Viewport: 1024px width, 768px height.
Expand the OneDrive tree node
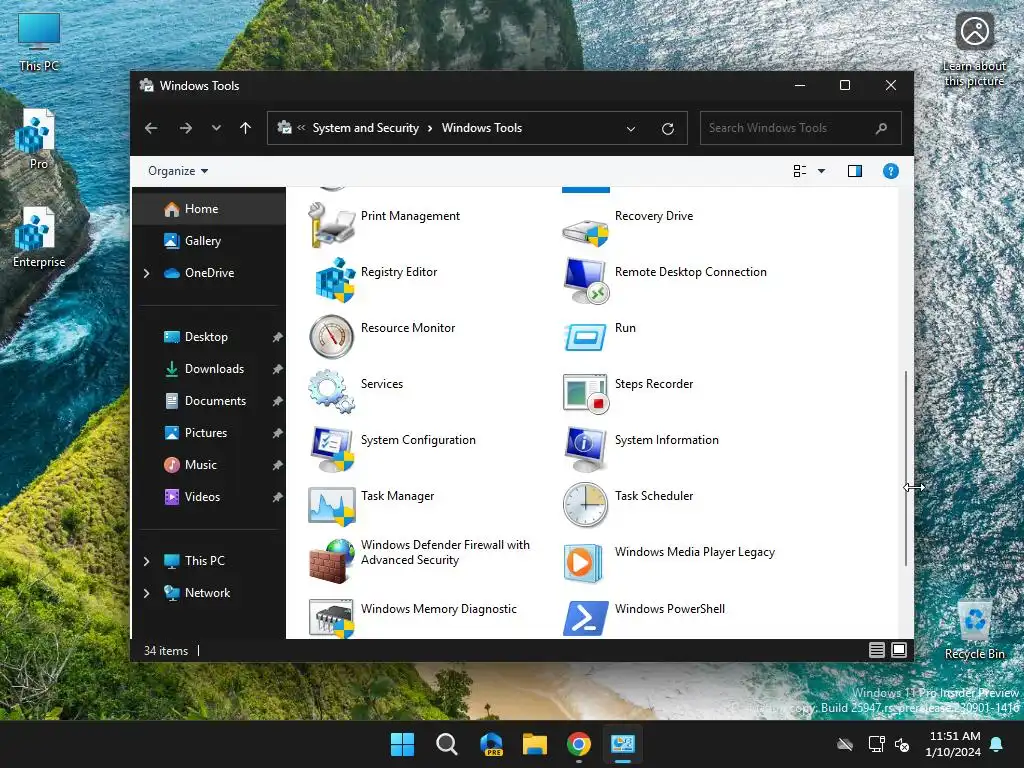point(147,273)
